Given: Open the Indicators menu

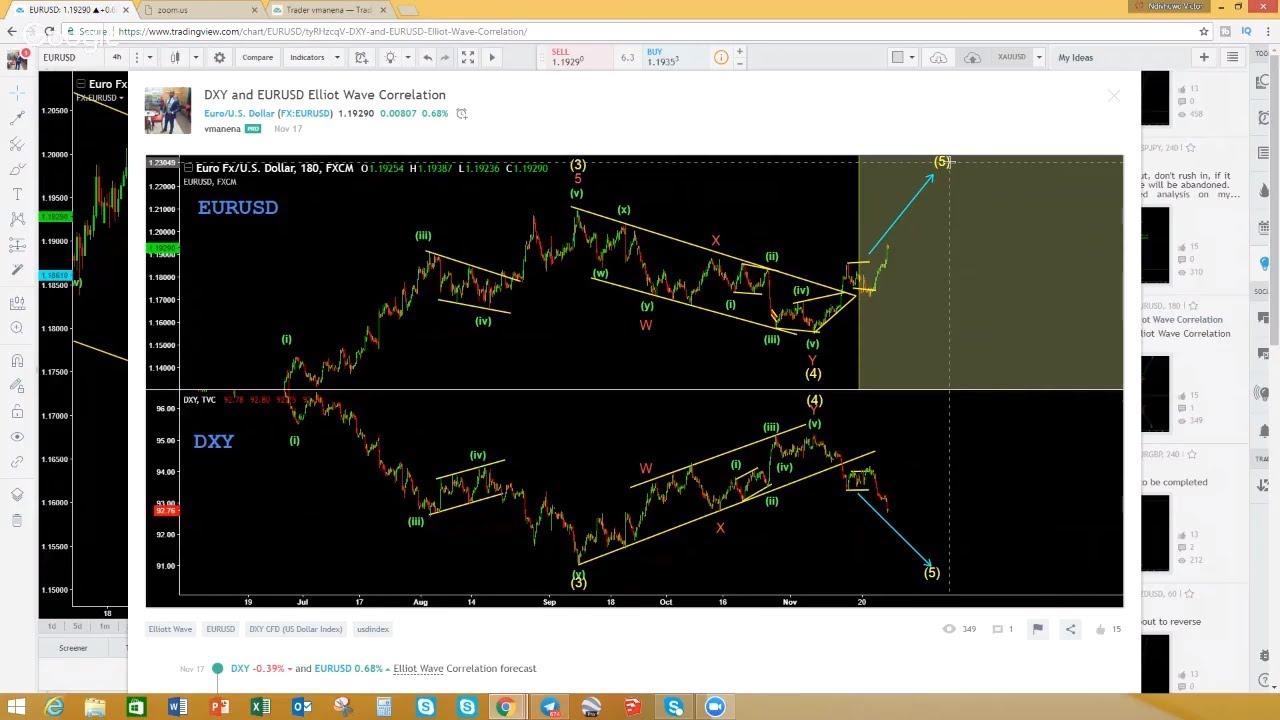Looking at the screenshot, I should (x=307, y=57).
